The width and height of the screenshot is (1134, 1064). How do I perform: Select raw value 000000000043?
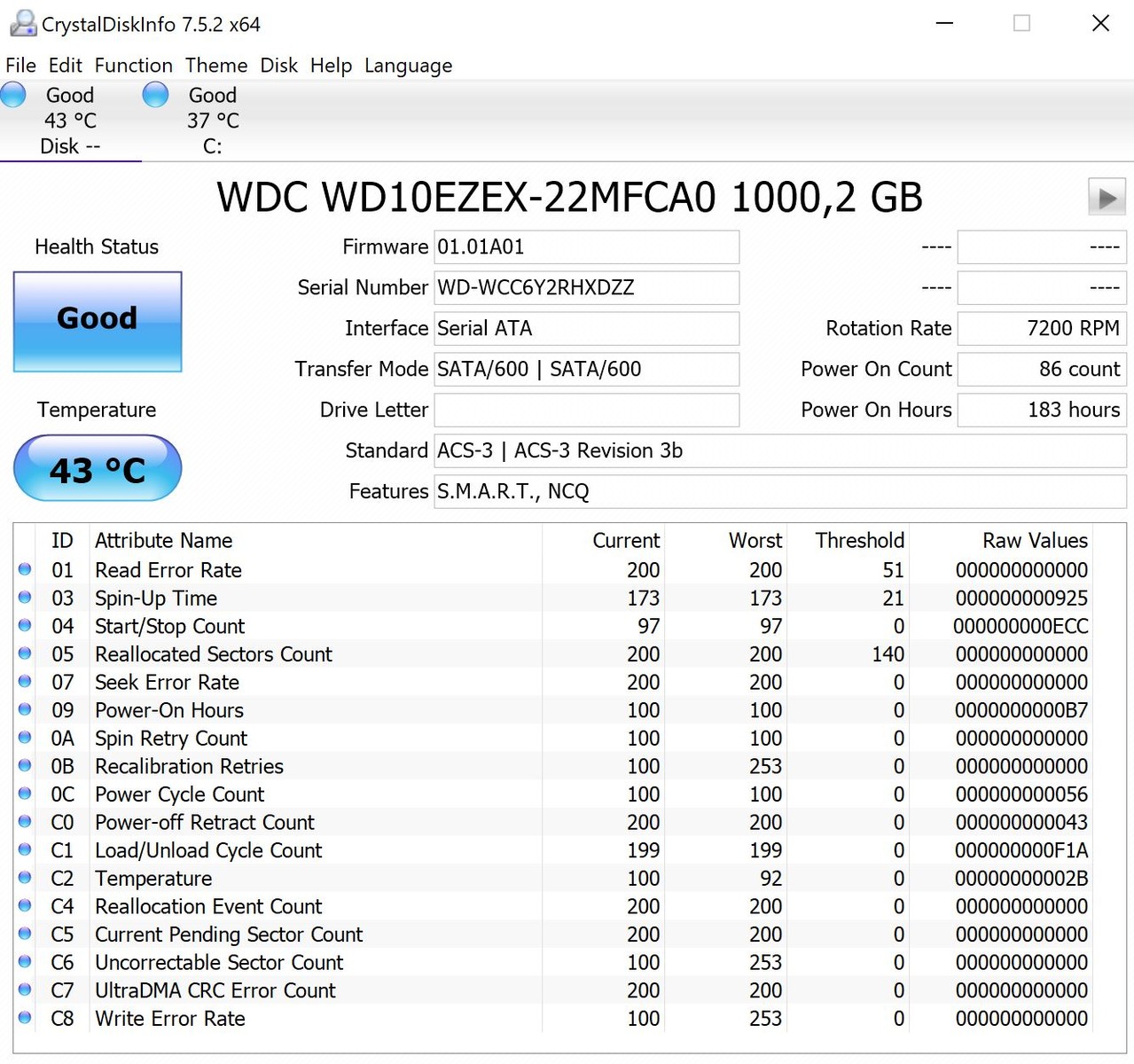[x=1021, y=822]
